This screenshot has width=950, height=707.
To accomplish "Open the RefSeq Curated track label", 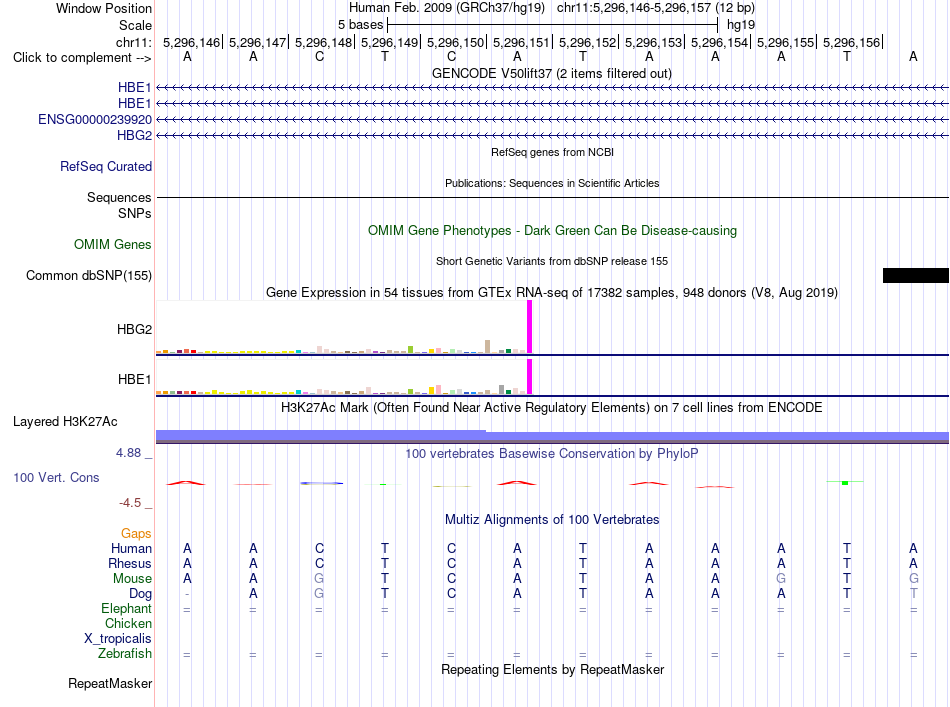I will point(106,166).
